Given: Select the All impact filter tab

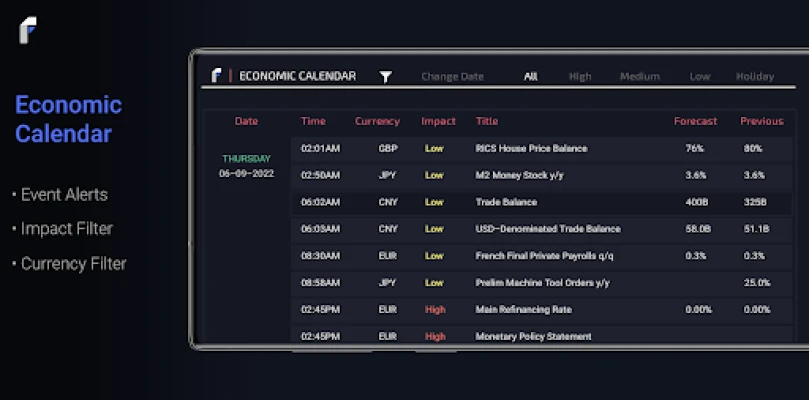Looking at the screenshot, I should point(530,77).
